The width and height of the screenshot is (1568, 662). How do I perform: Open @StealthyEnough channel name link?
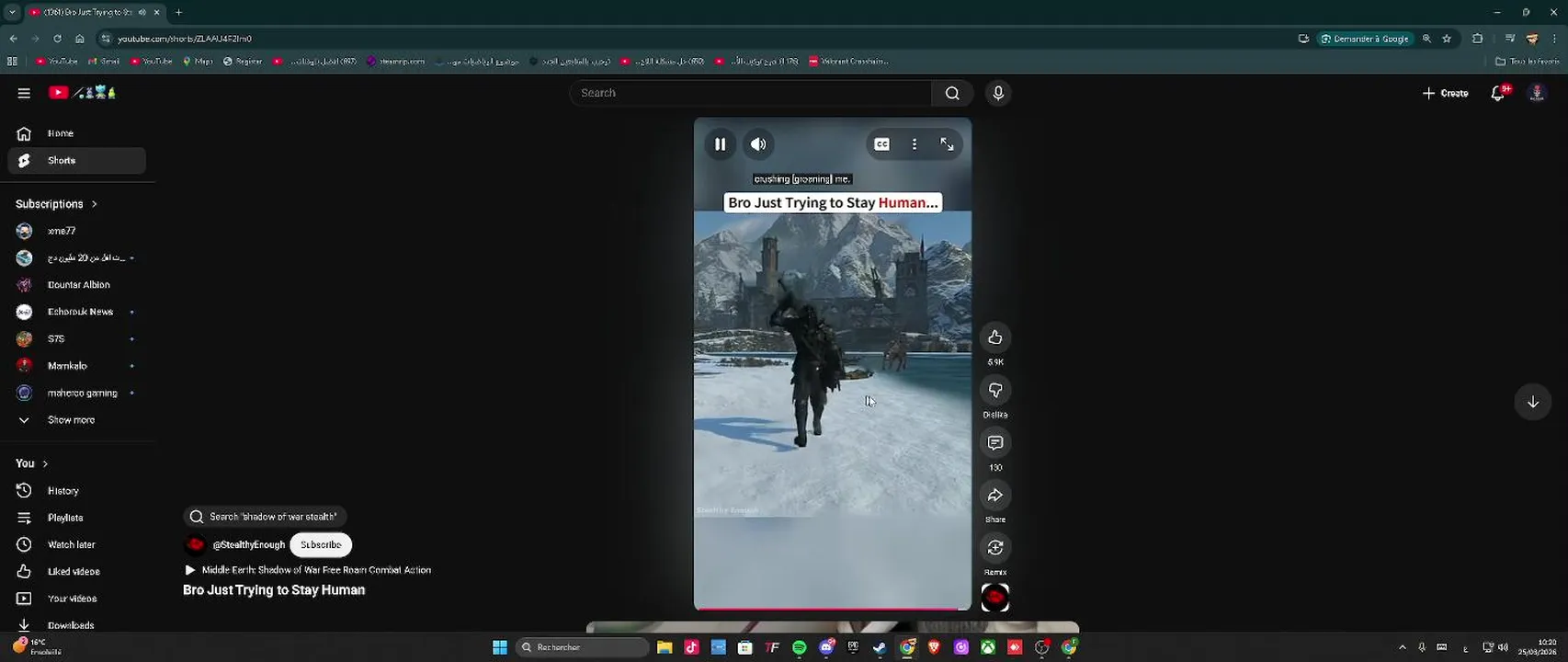point(249,544)
